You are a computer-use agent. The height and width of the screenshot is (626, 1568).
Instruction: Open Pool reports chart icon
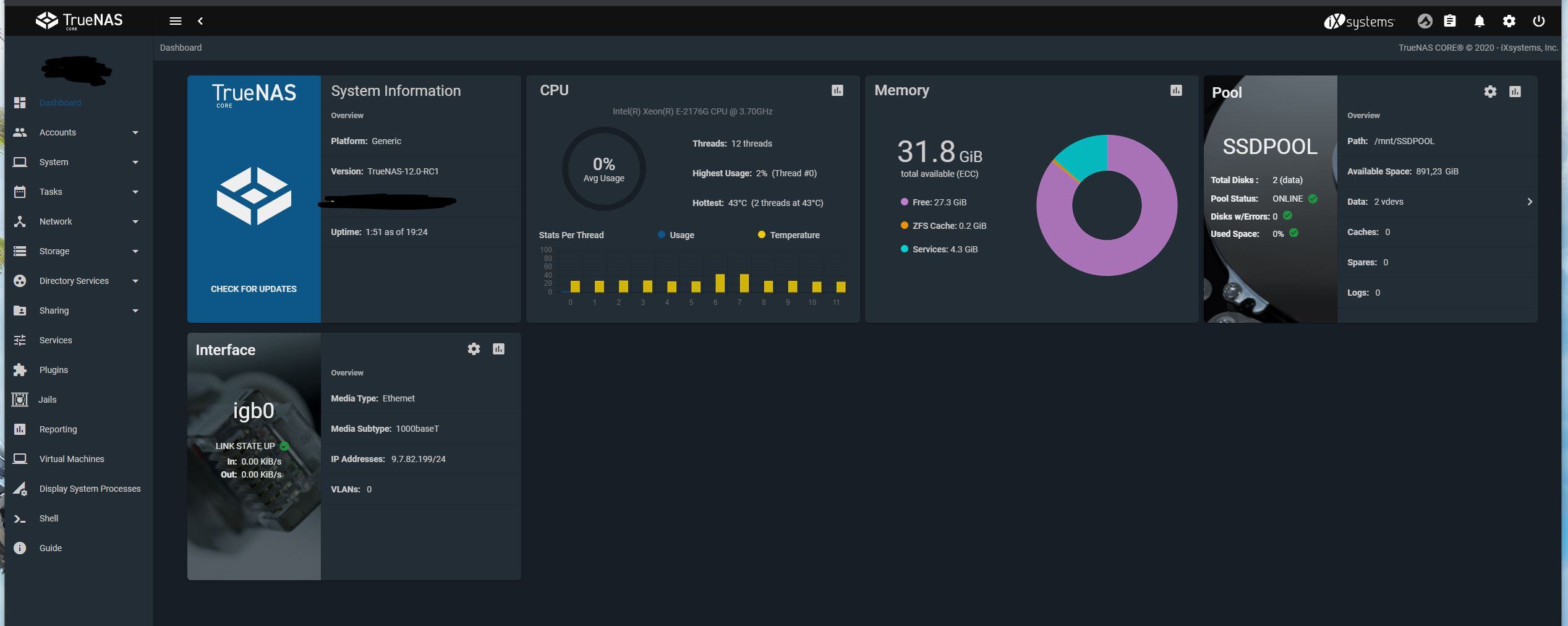(1515, 92)
